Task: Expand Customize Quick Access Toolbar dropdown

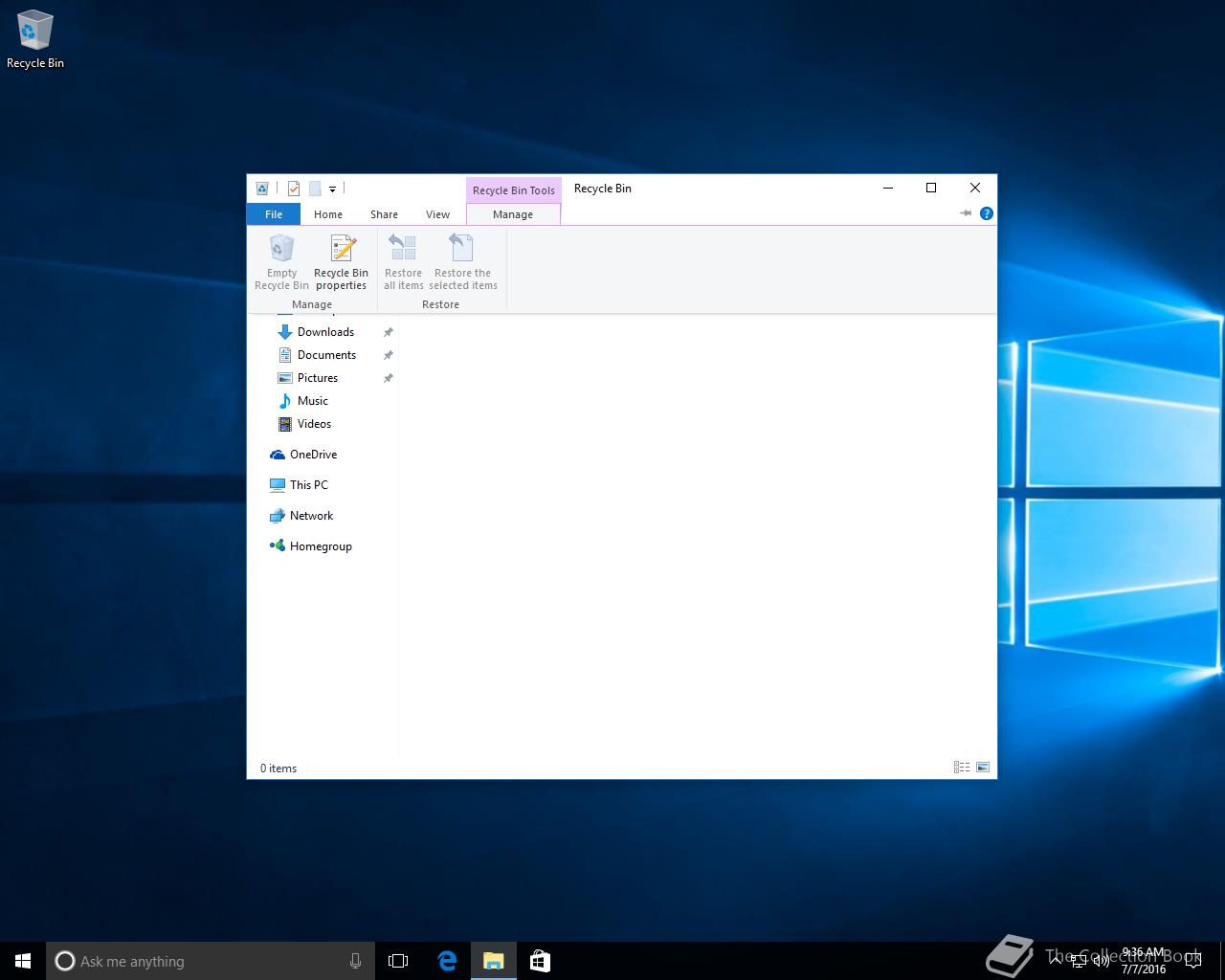Action: pyautogui.click(x=332, y=189)
